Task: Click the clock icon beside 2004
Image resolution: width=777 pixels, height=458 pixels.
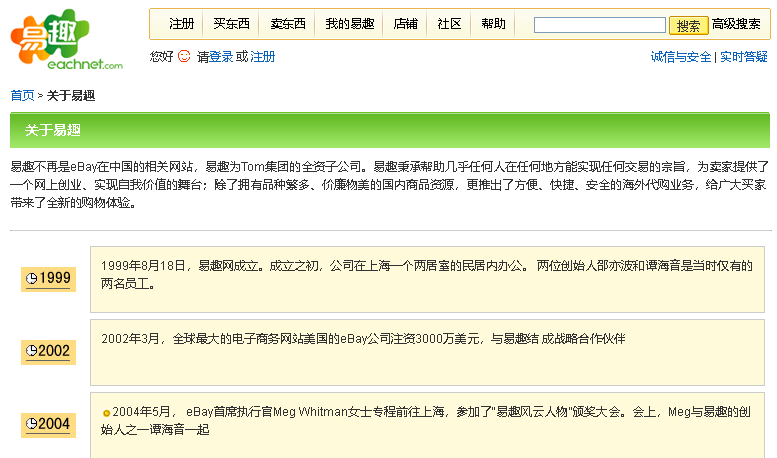Action: tap(32, 424)
